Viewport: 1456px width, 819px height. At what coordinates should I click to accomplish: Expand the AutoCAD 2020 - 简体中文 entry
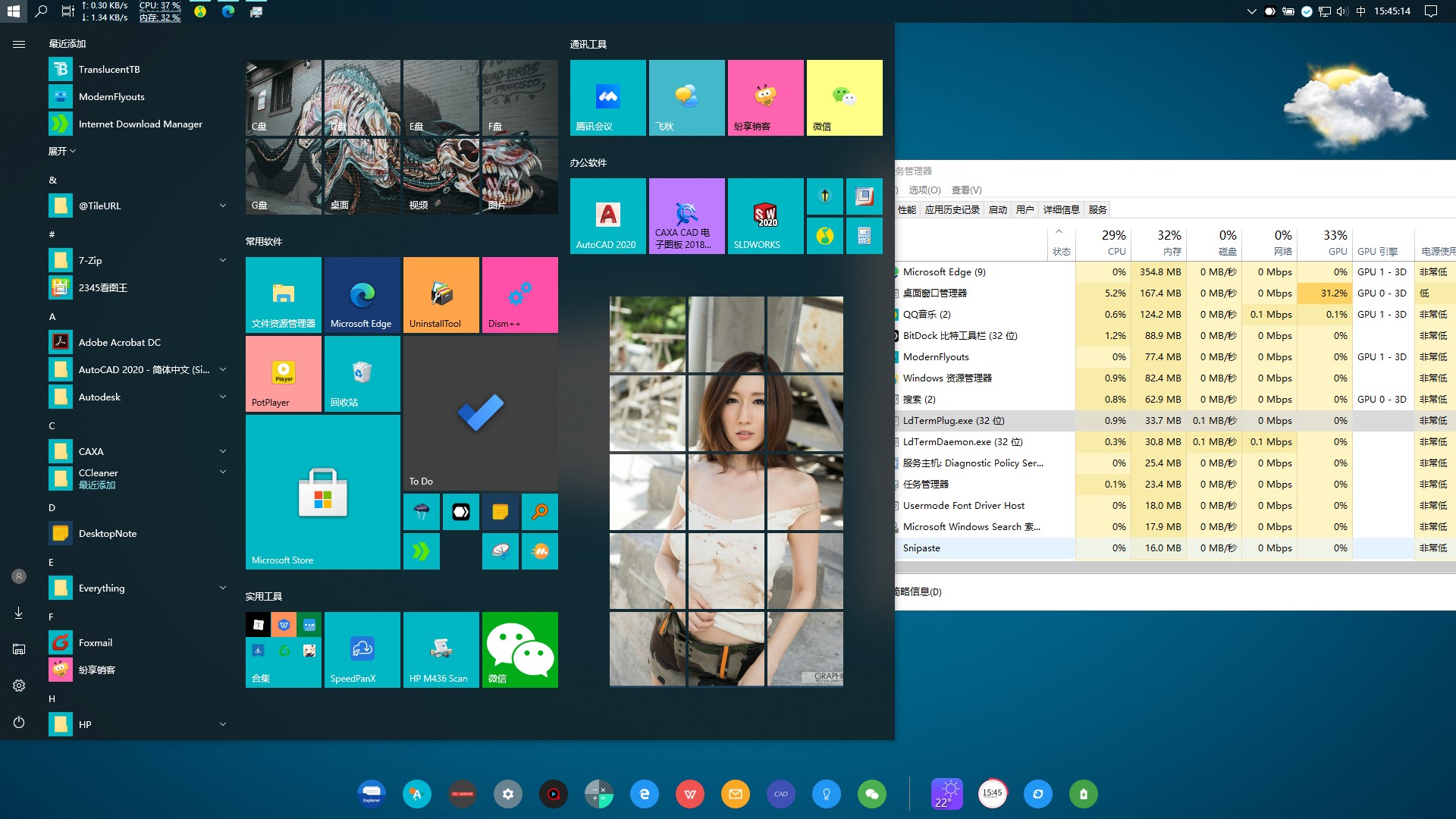(222, 369)
